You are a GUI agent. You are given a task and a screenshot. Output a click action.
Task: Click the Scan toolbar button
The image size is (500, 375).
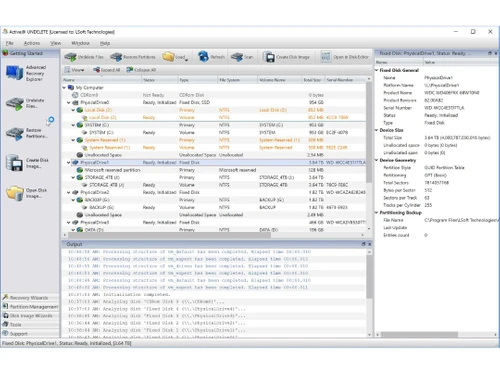242,57
